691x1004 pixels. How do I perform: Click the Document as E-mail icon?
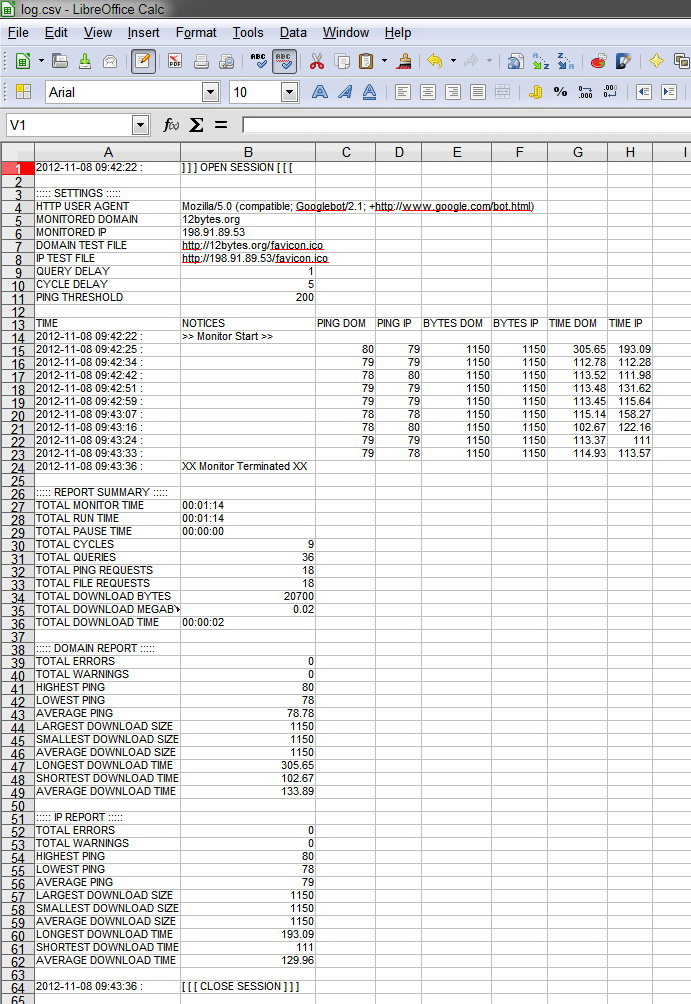[110, 61]
